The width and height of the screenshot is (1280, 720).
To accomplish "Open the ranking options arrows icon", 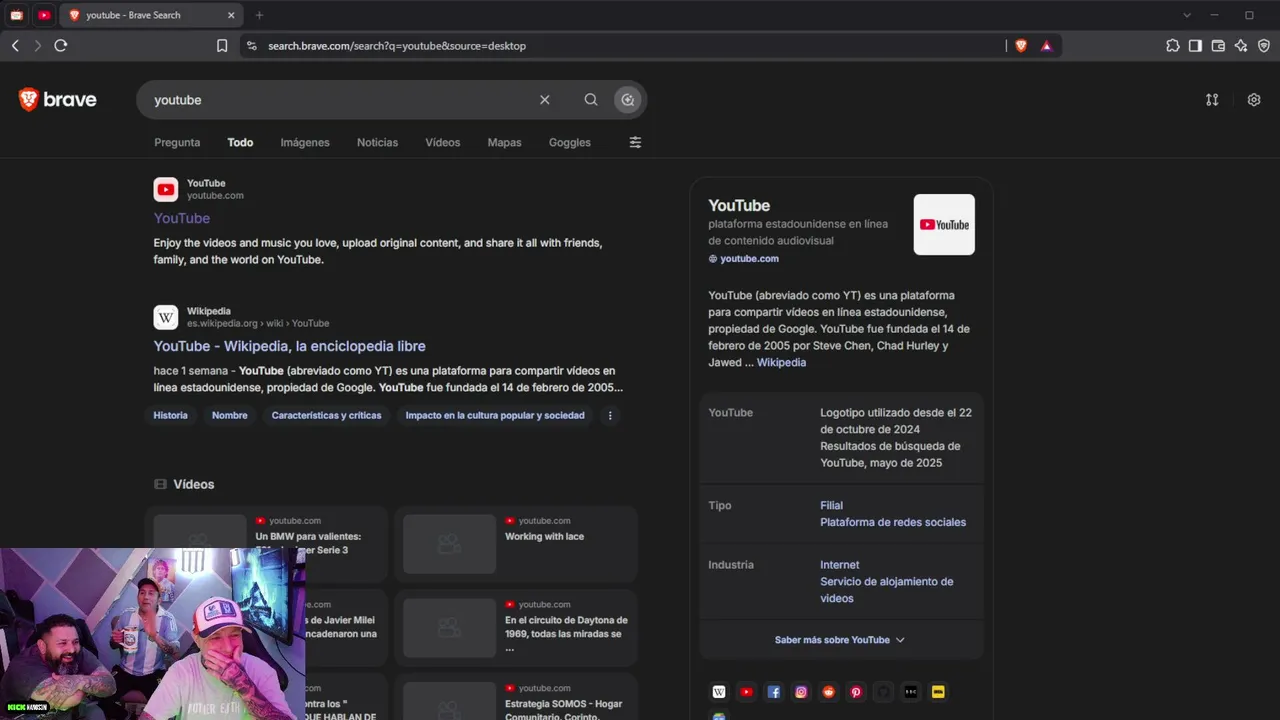I will [1212, 100].
